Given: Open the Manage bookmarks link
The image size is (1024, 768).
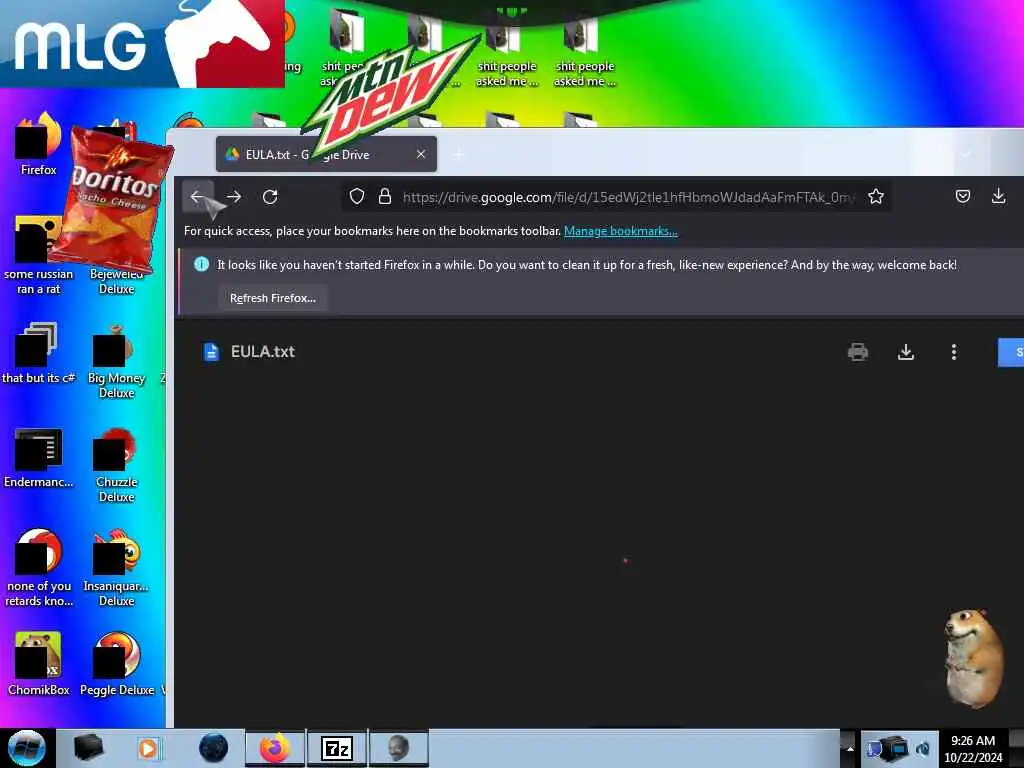Looking at the screenshot, I should 620,231.
